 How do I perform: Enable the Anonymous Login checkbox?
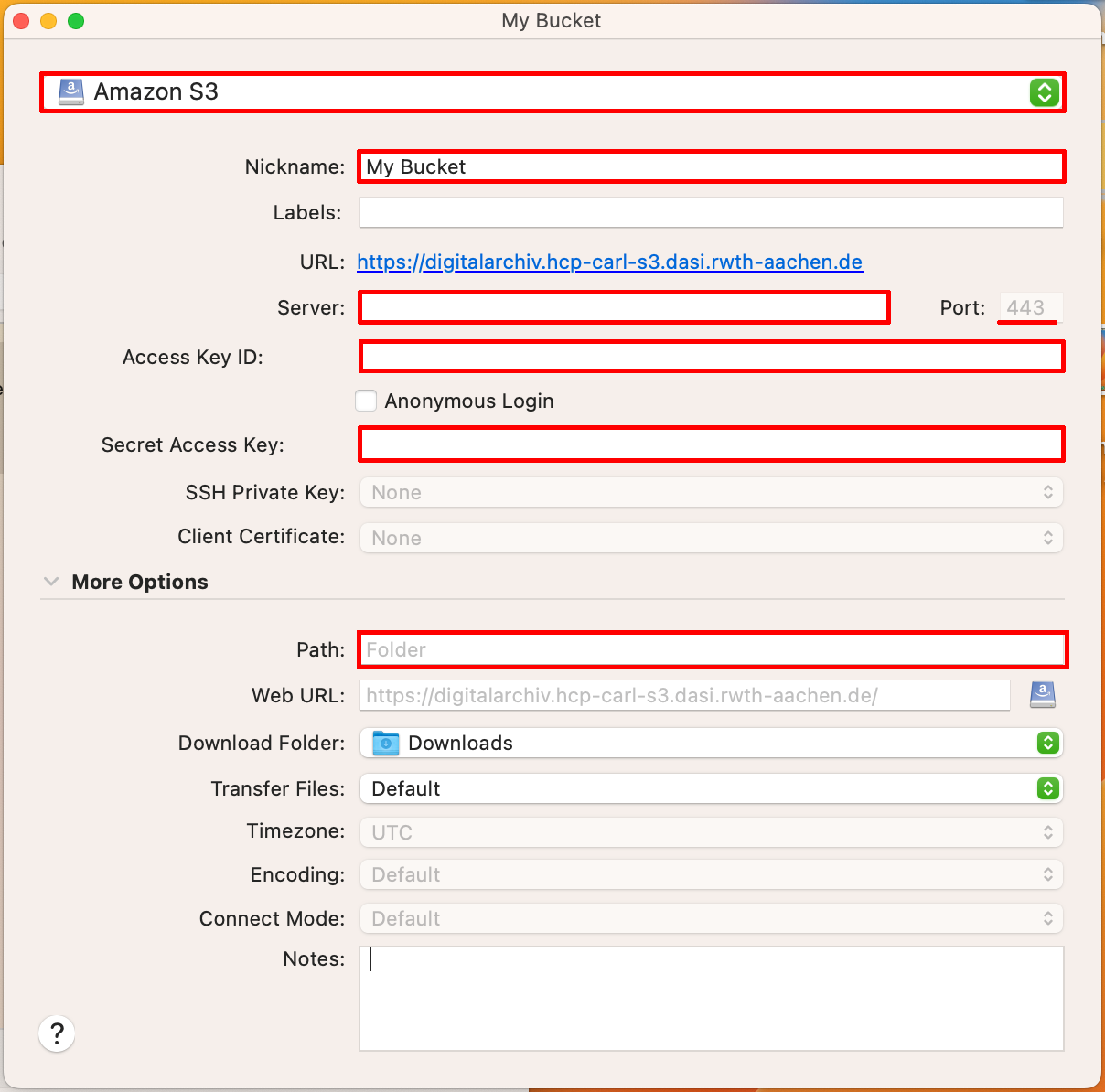click(366, 401)
